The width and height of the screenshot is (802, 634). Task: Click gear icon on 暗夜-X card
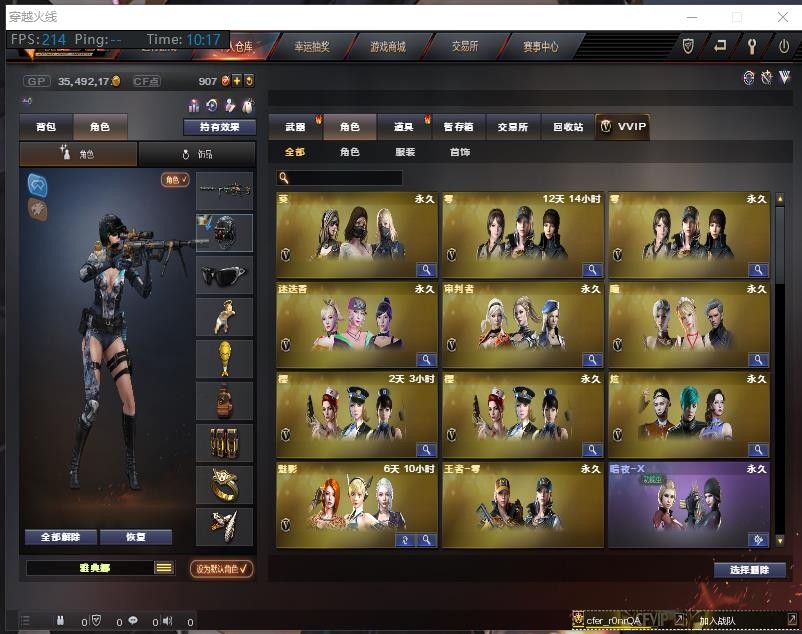758,540
